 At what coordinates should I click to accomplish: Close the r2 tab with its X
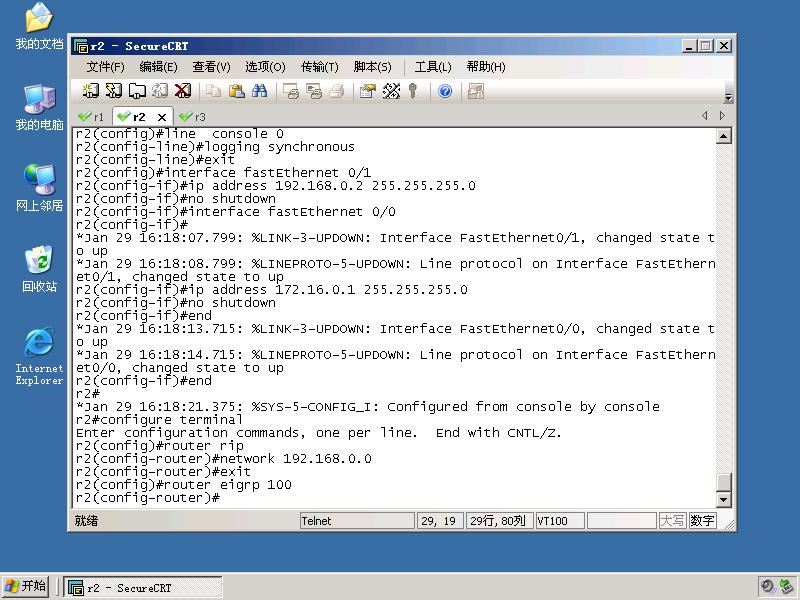click(x=162, y=117)
